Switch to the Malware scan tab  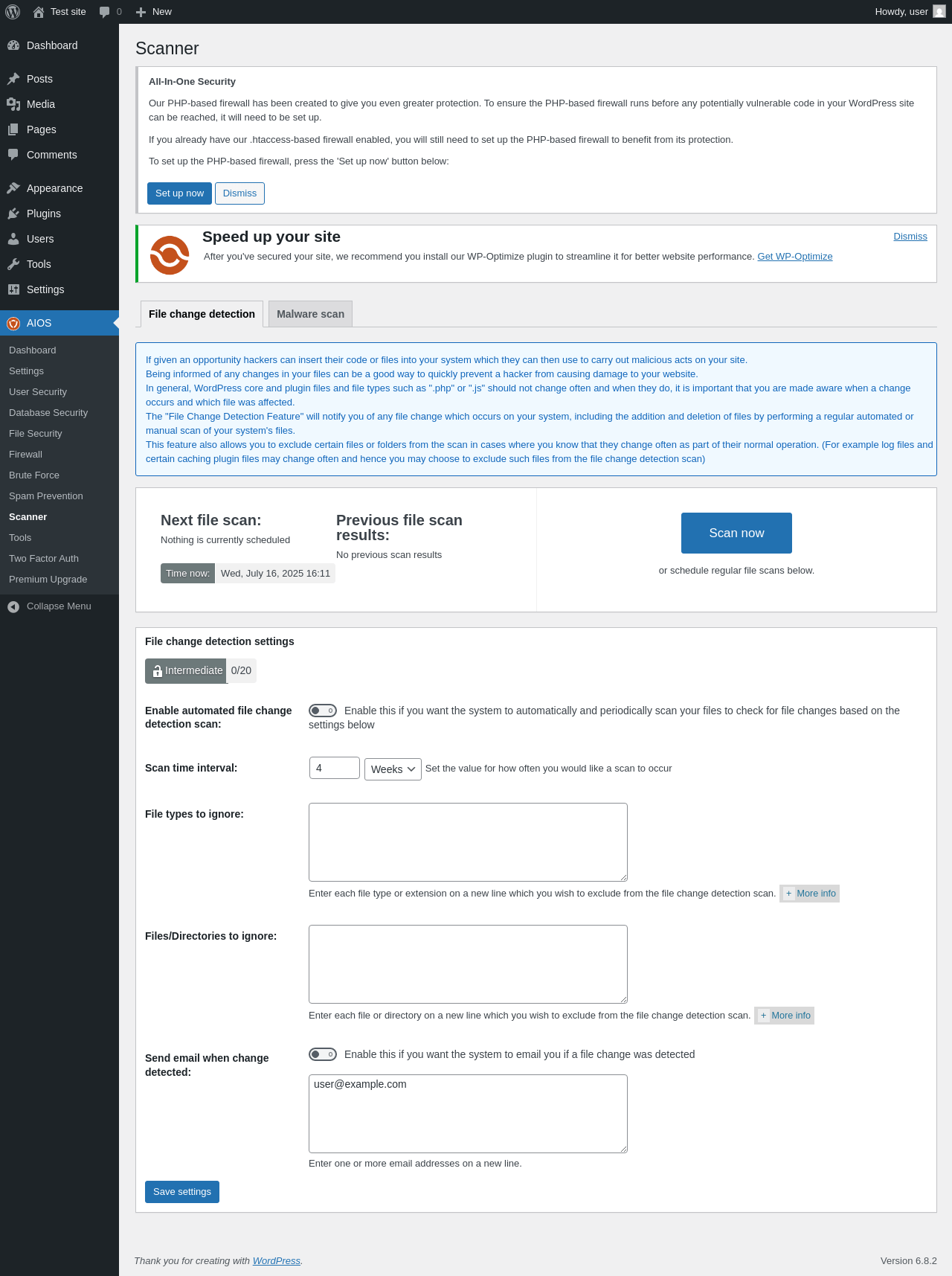point(310,314)
